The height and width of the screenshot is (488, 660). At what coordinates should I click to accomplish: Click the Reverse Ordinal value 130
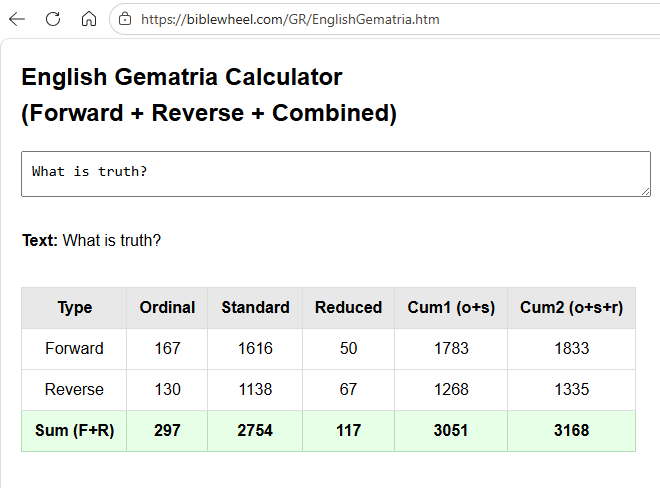tap(167, 390)
